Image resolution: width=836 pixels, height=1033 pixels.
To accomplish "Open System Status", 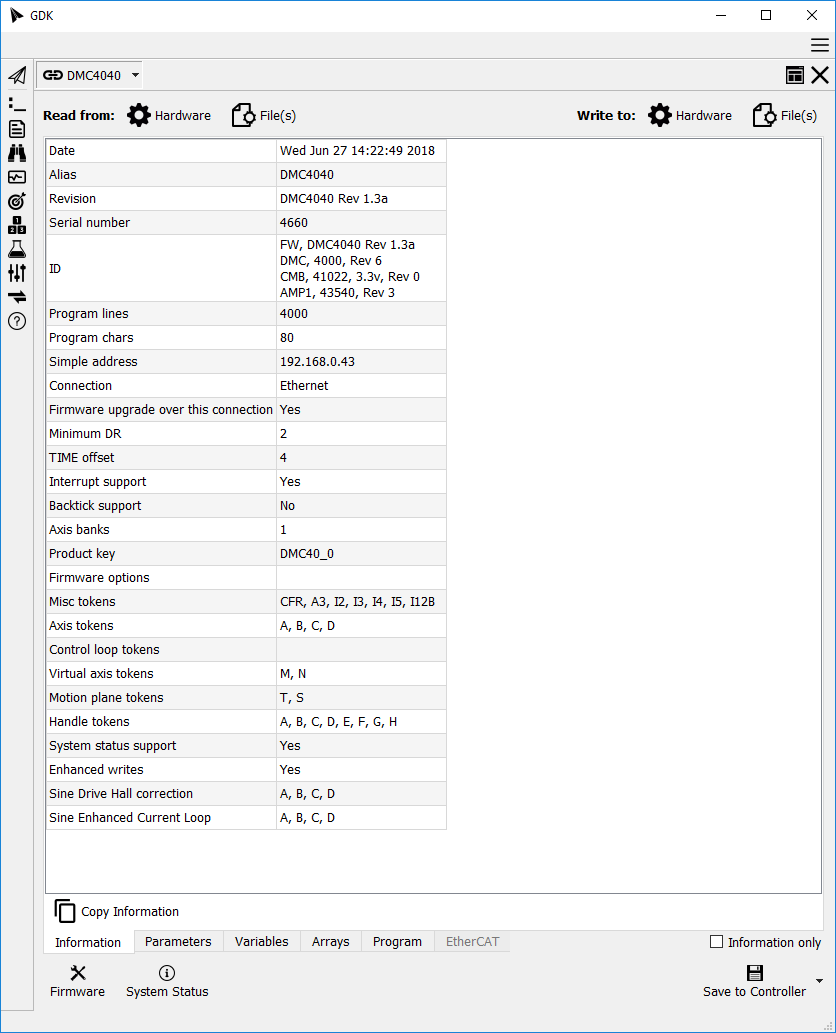I will [167, 981].
